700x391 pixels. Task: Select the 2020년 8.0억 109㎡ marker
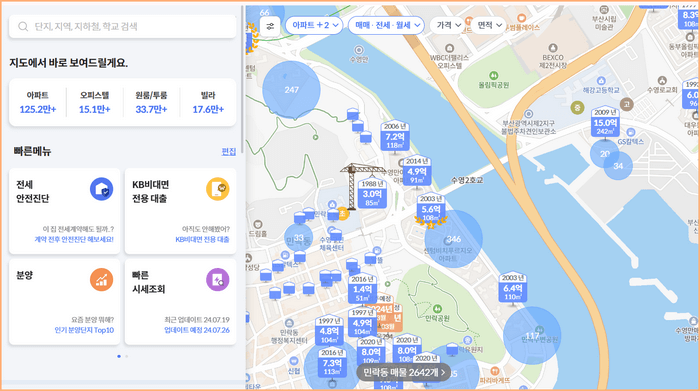pyautogui.click(x=371, y=350)
